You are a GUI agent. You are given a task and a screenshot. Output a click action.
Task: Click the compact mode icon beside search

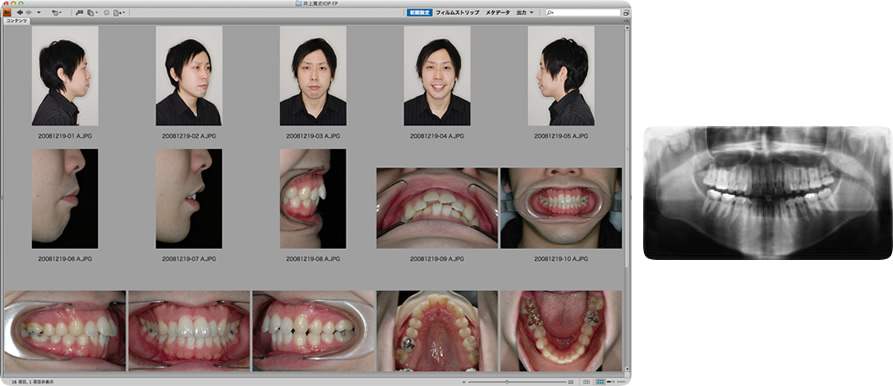[x=626, y=13]
